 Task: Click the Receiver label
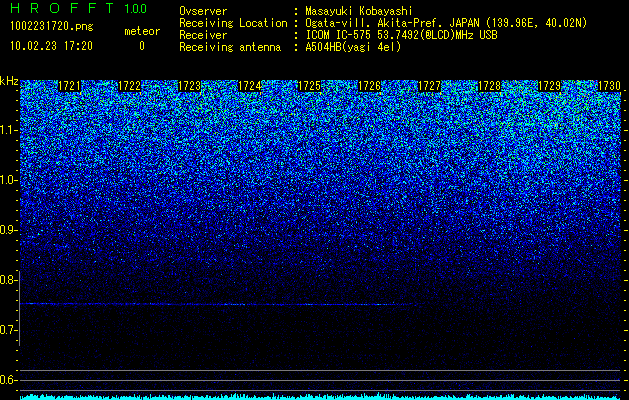[203, 35]
